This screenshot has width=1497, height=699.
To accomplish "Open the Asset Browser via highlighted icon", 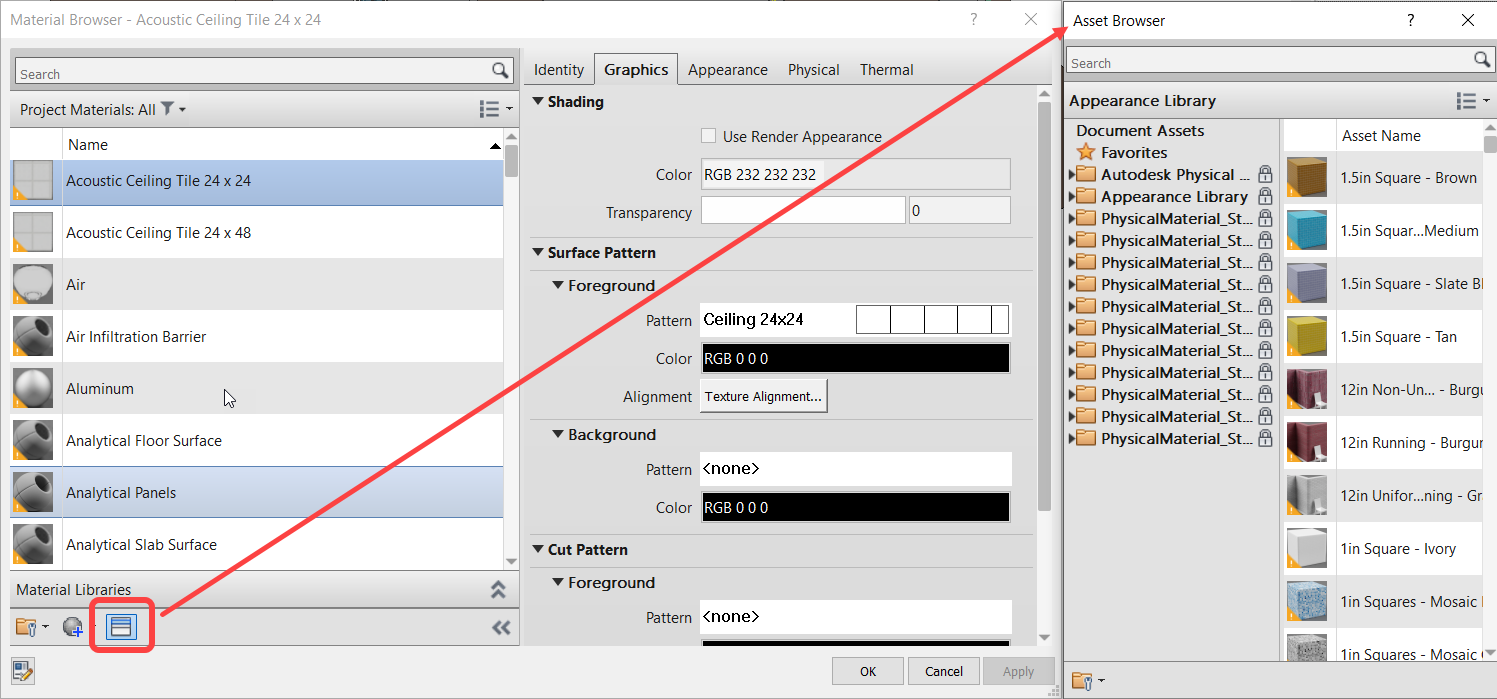I will pyautogui.click(x=122, y=626).
